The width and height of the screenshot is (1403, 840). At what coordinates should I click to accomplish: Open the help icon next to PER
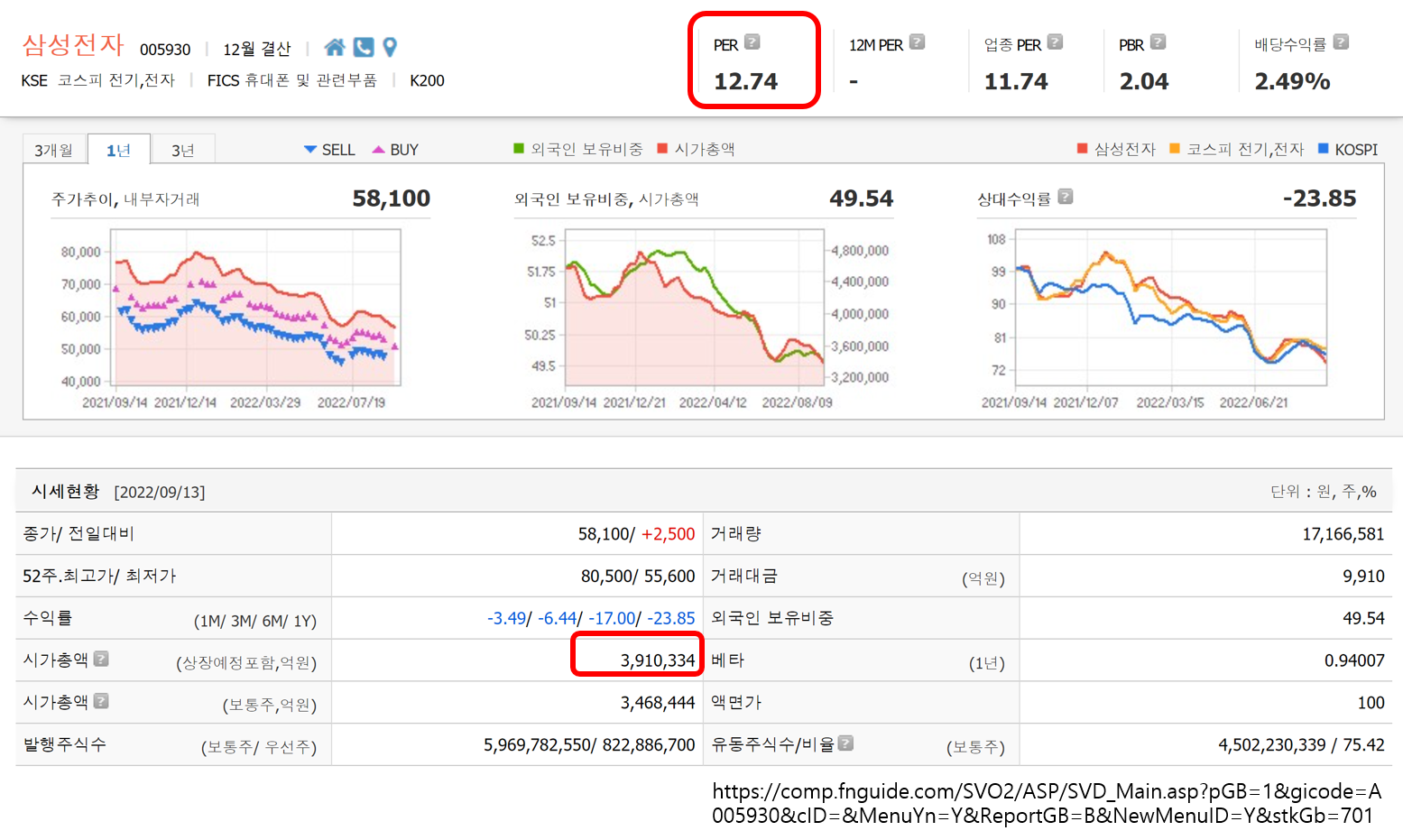pyautogui.click(x=752, y=42)
